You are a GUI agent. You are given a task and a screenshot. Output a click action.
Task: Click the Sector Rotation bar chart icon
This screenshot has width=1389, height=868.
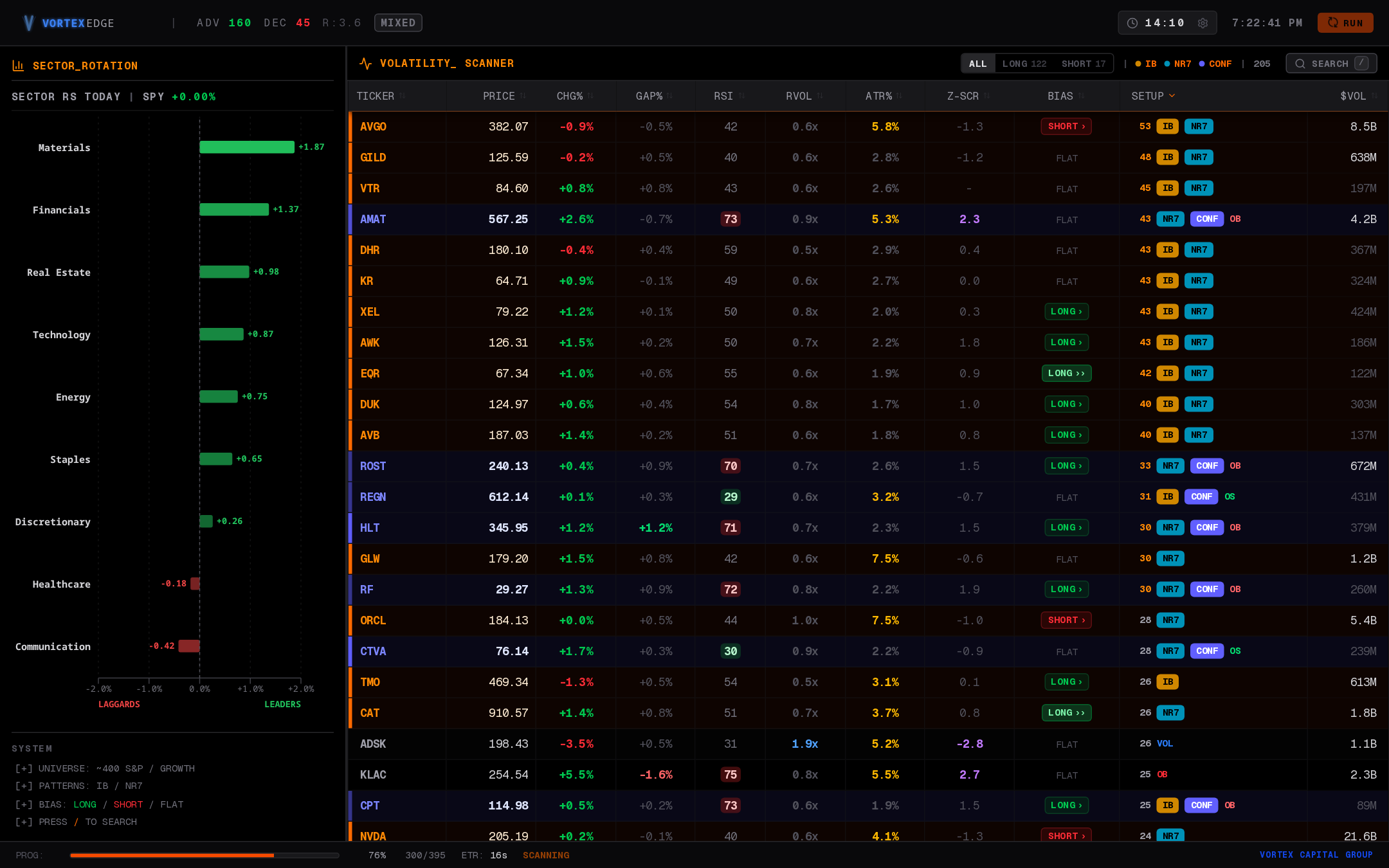pos(18,66)
